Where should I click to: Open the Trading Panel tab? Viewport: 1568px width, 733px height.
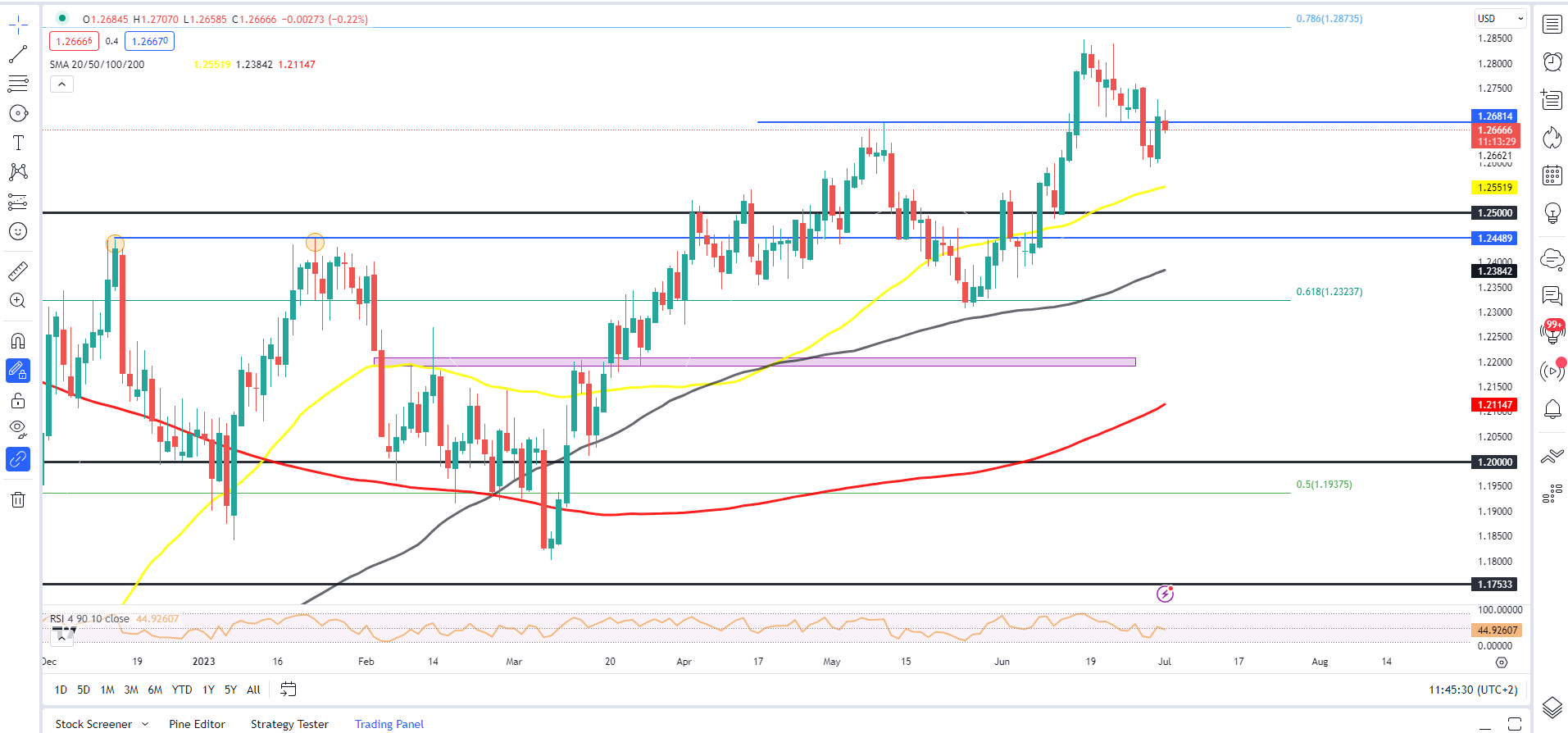pos(389,724)
